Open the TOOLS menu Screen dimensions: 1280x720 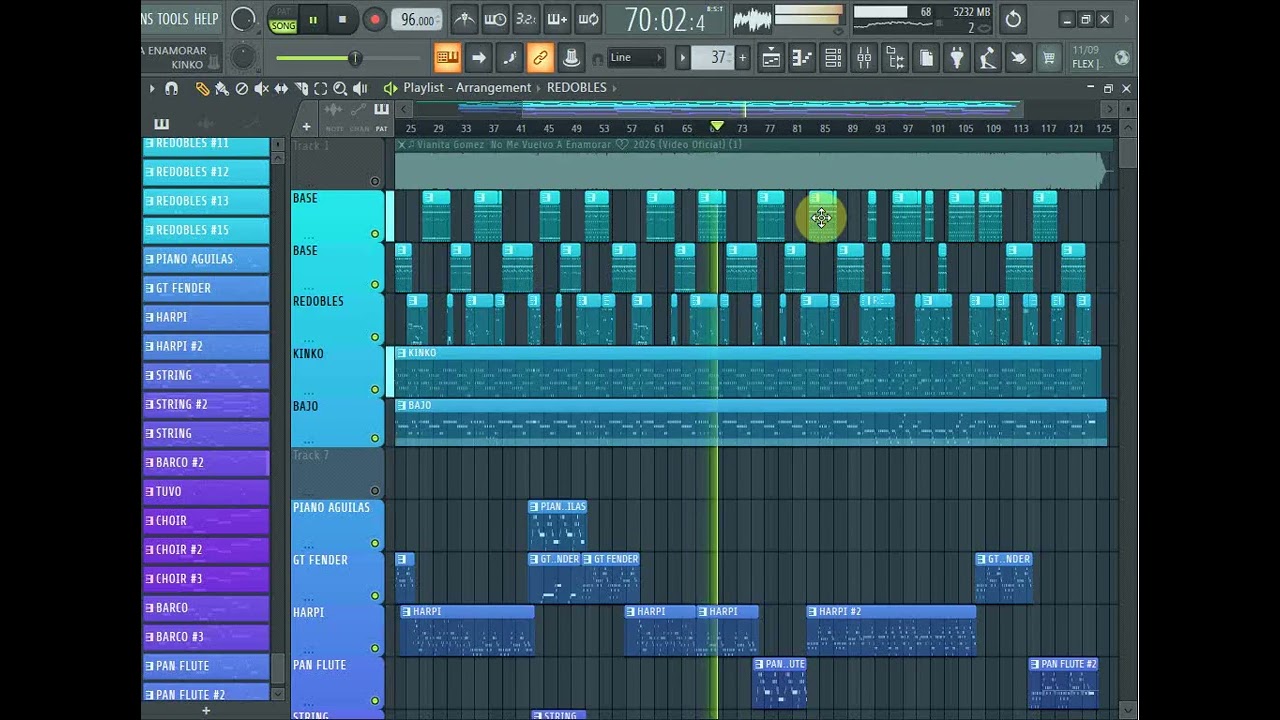click(173, 19)
